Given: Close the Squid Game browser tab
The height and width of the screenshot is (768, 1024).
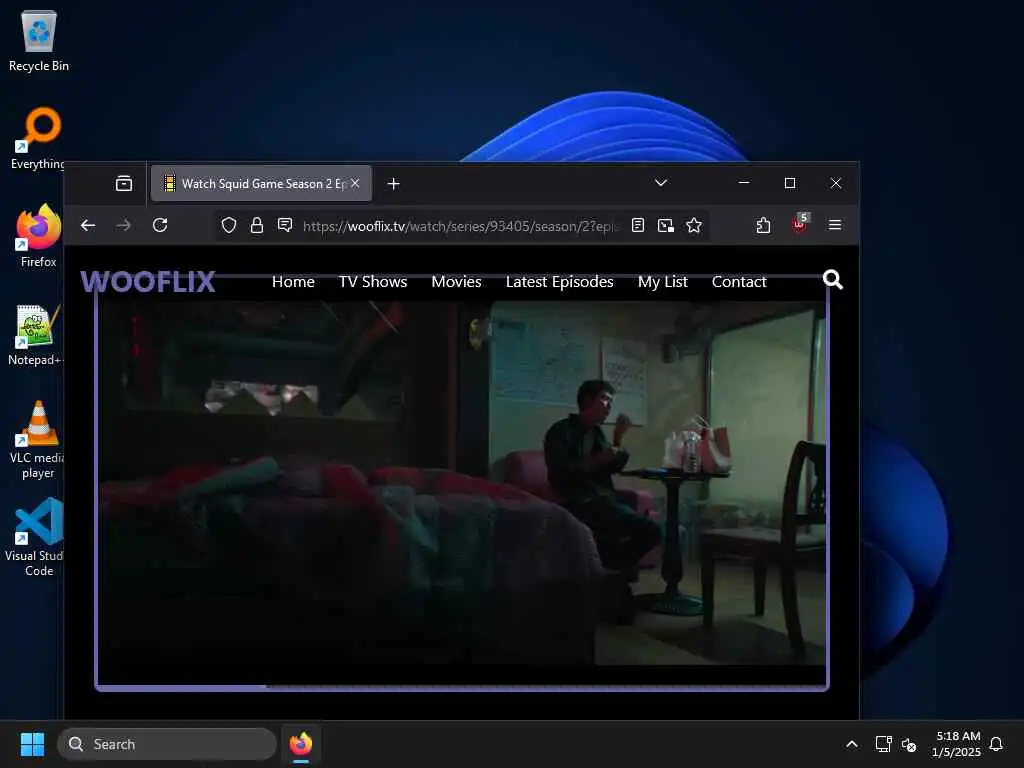Looking at the screenshot, I should pos(355,184).
